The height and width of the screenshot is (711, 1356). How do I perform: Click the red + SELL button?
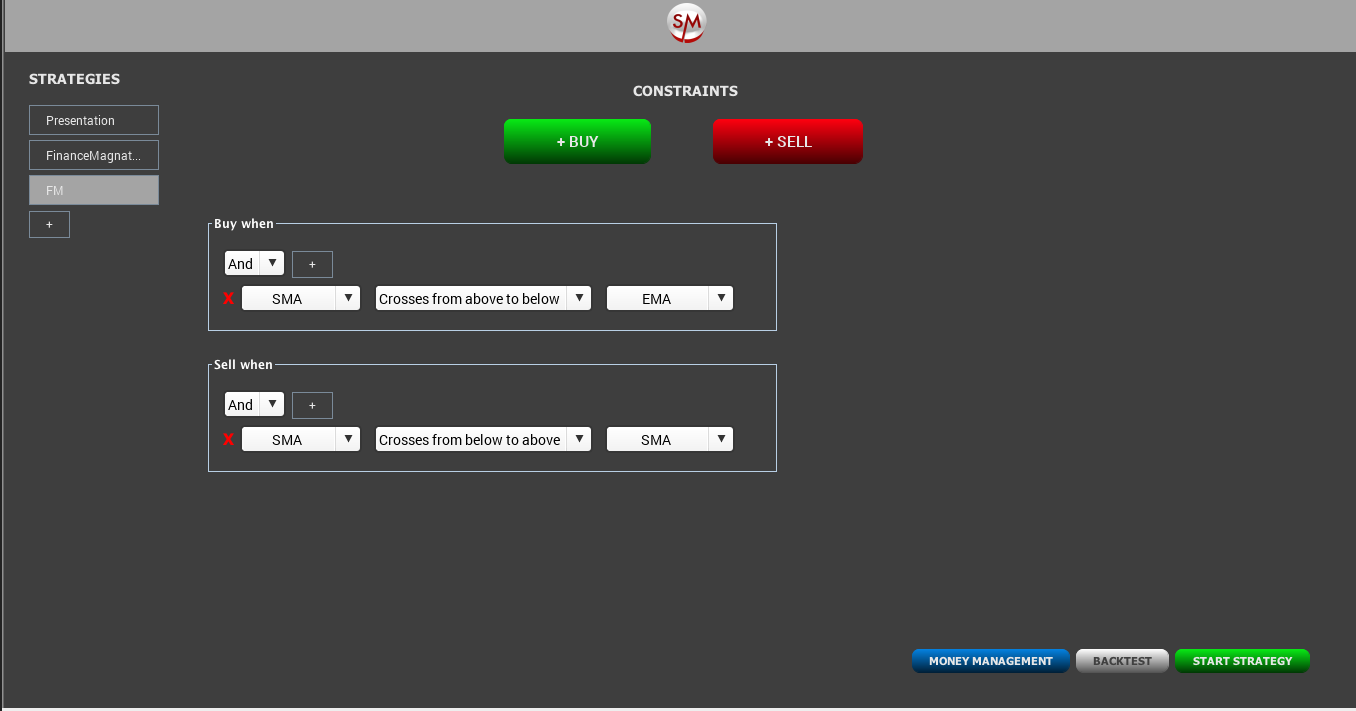(x=788, y=141)
